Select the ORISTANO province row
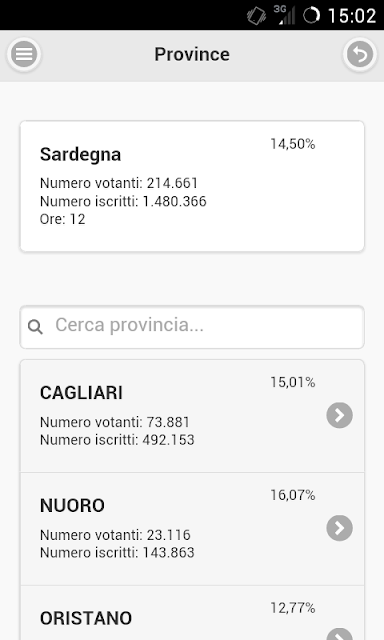 192,613
